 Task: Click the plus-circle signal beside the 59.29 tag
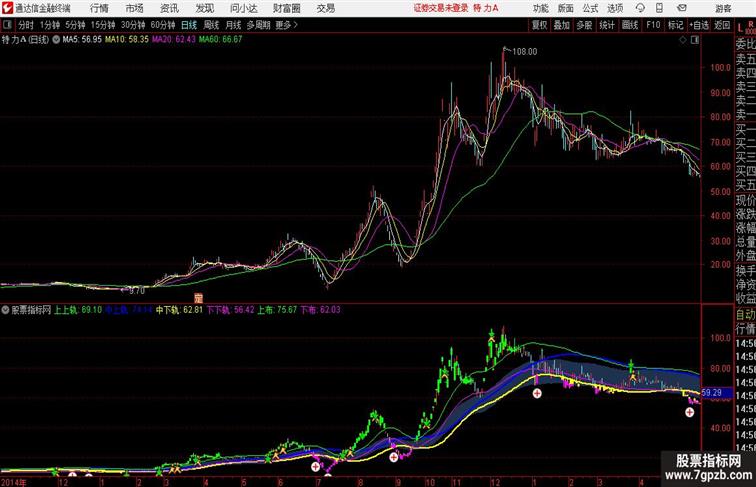coord(689,412)
